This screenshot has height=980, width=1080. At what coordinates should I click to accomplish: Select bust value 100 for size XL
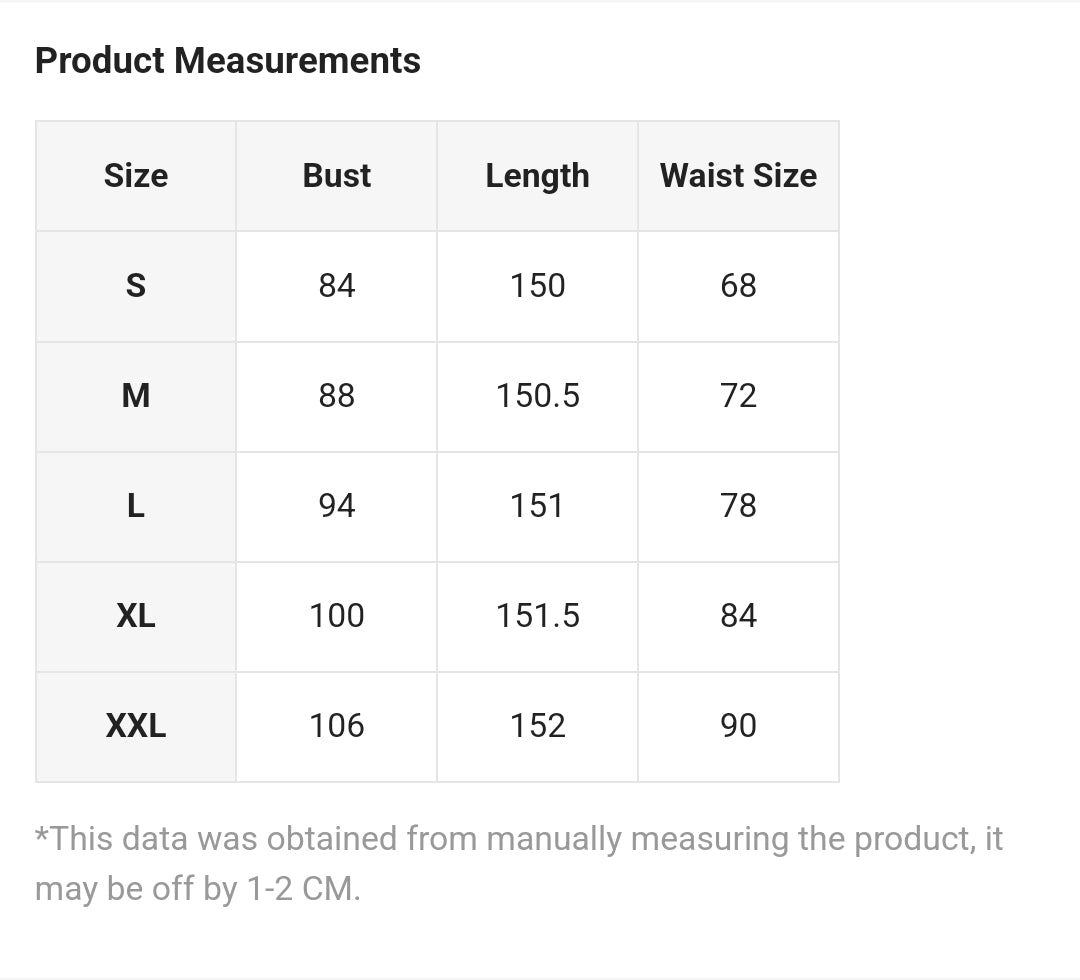coord(337,616)
